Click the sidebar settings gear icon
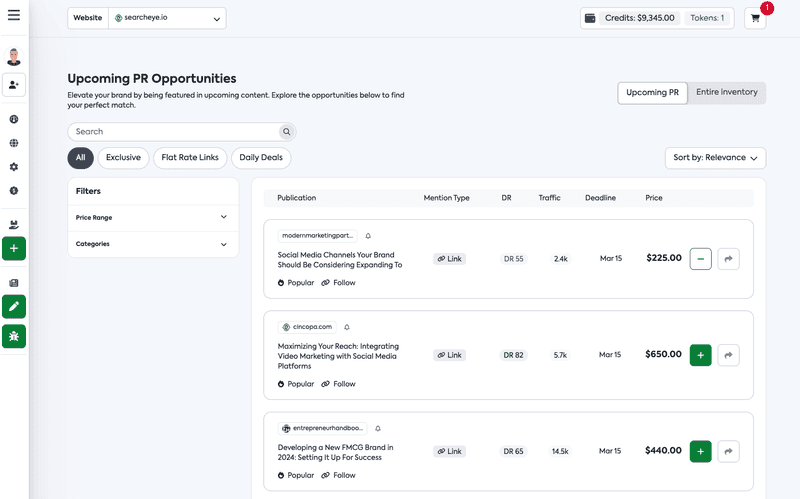Viewport: 800px width, 499px height. 14,167
